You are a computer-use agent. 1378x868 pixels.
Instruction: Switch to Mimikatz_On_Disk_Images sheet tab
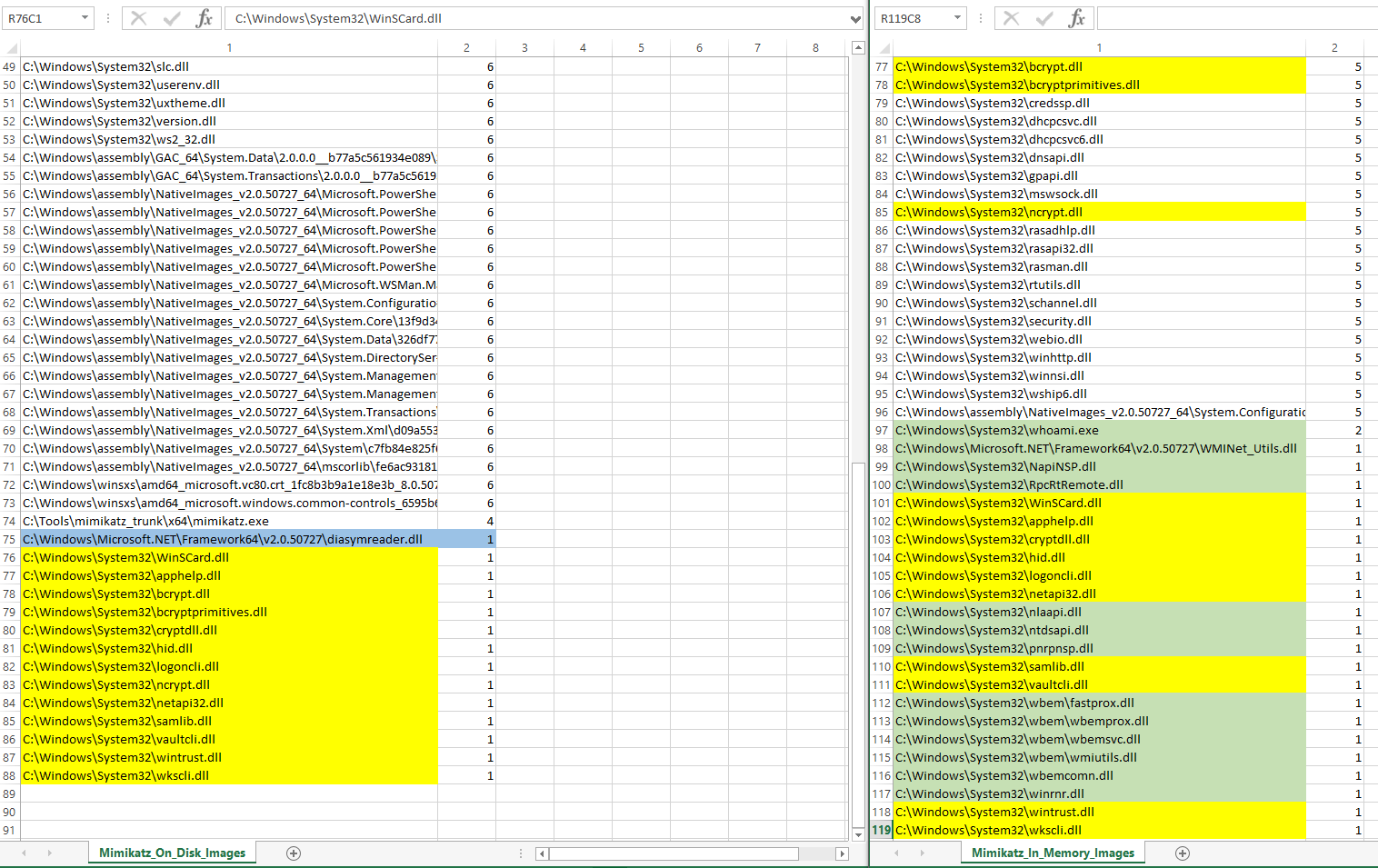coord(172,853)
